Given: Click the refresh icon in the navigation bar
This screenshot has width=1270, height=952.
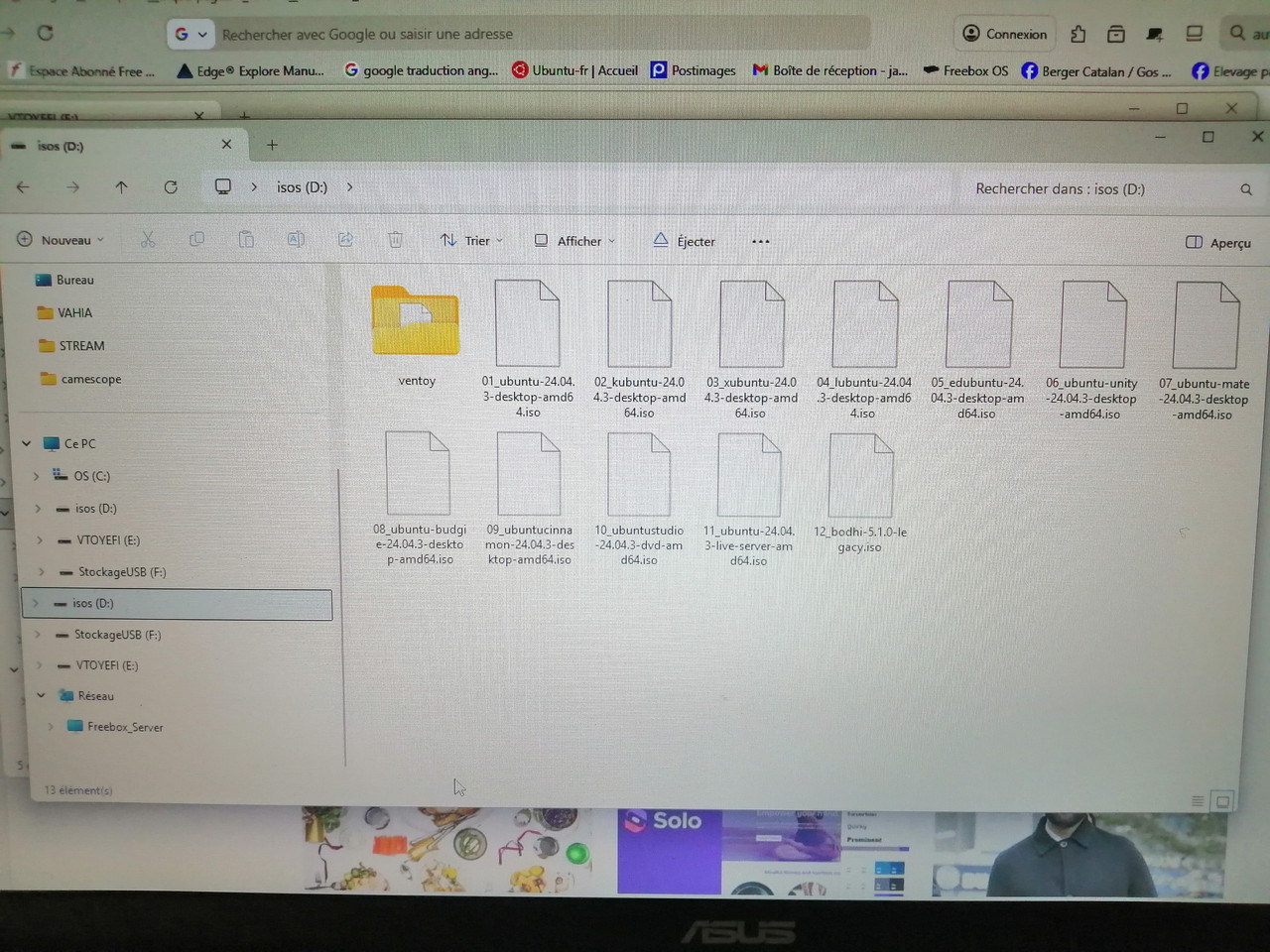Looking at the screenshot, I should [170, 186].
